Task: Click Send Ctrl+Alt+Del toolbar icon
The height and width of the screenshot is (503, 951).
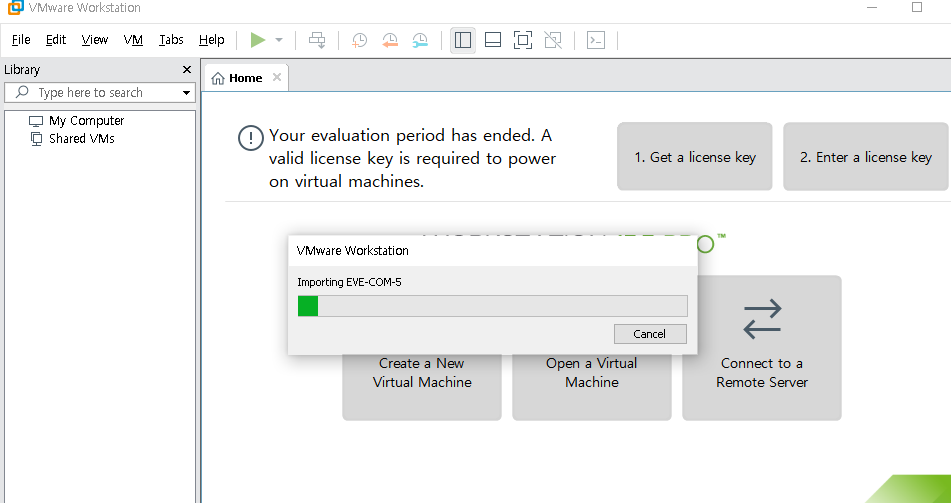Action: [317, 40]
